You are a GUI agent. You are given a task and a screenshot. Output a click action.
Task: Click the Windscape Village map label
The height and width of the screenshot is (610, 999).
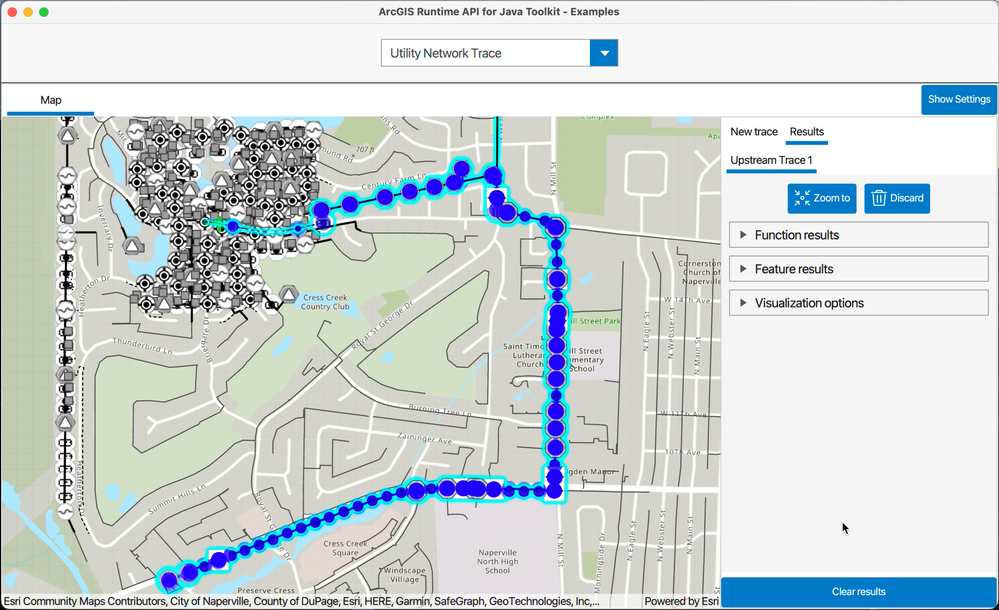tap(404, 575)
